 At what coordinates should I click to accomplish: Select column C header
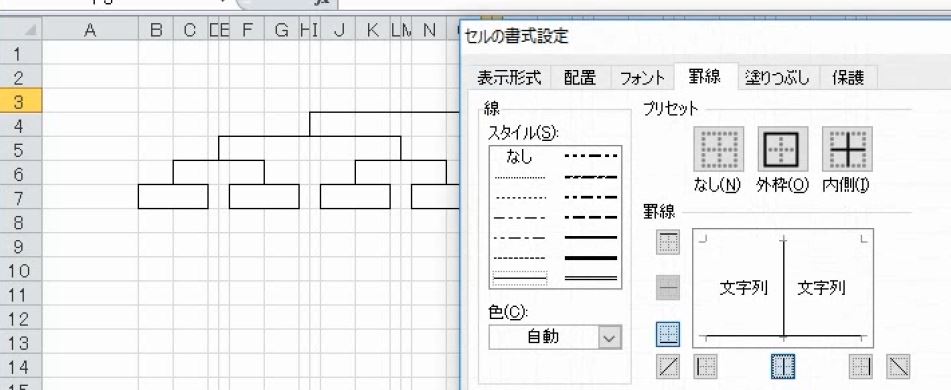click(x=190, y=30)
